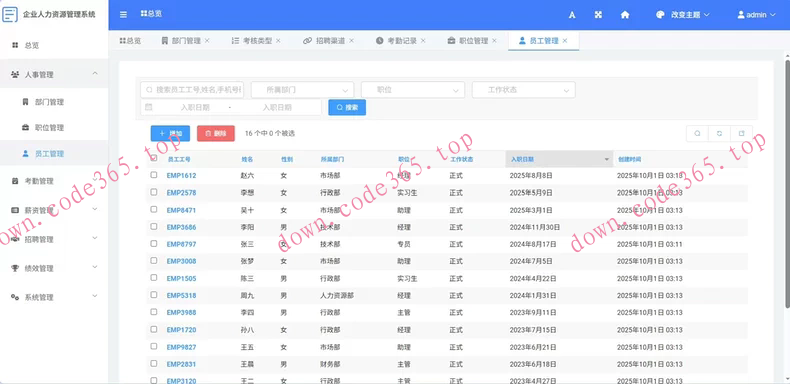Close the 部门管理 tab
Viewport: 790px width, 384px height.
point(207,41)
